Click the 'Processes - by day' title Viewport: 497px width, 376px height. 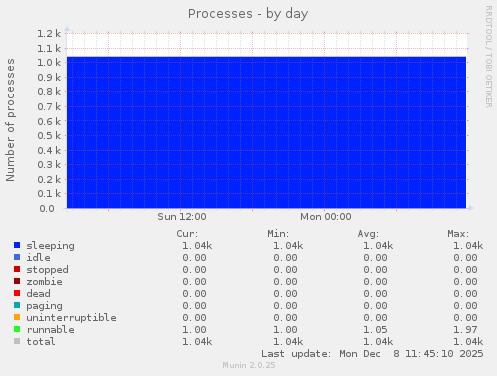click(x=248, y=14)
